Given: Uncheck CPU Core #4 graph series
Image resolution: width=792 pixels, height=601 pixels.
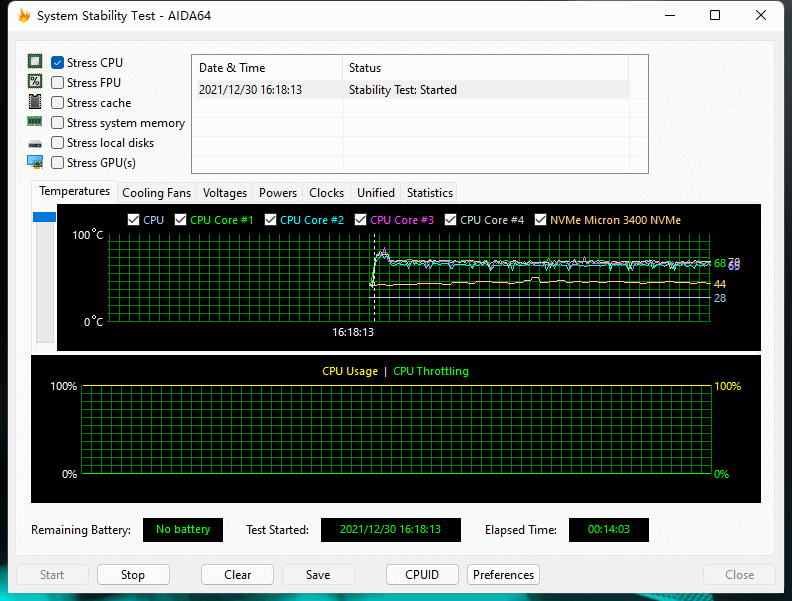Looking at the screenshot, I should point(450,220).
